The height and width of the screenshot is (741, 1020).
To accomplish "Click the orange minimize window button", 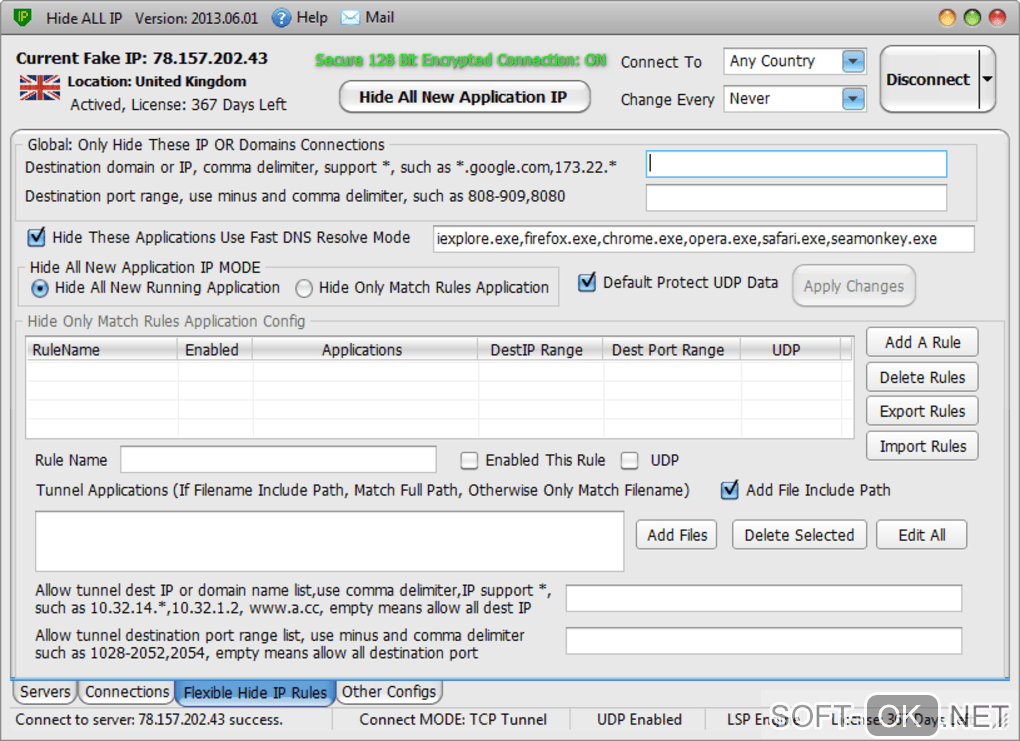I will (x=947, y=18).
